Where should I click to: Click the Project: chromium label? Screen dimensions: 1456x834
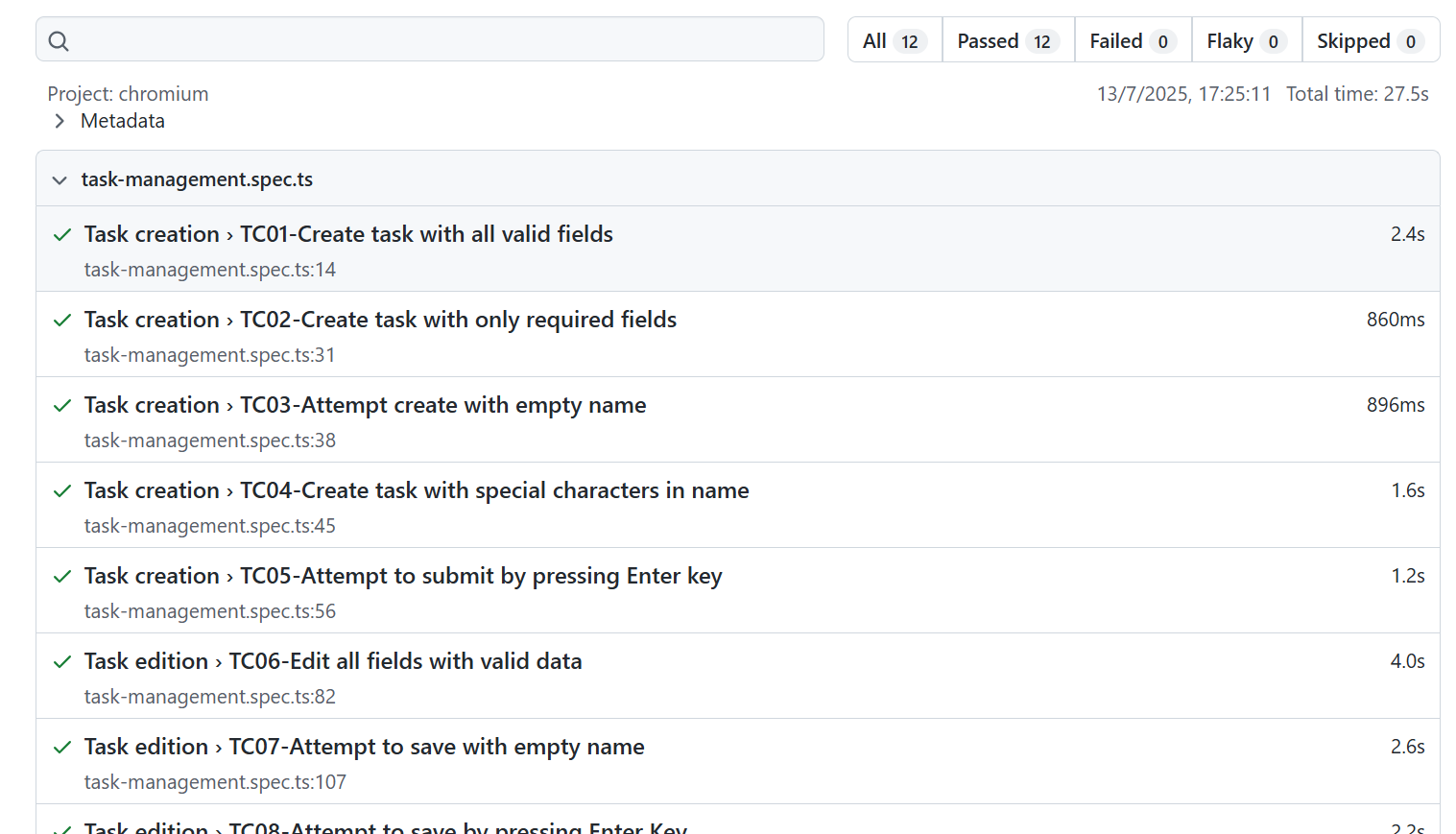pyautogui.click(x=128, y=94)
